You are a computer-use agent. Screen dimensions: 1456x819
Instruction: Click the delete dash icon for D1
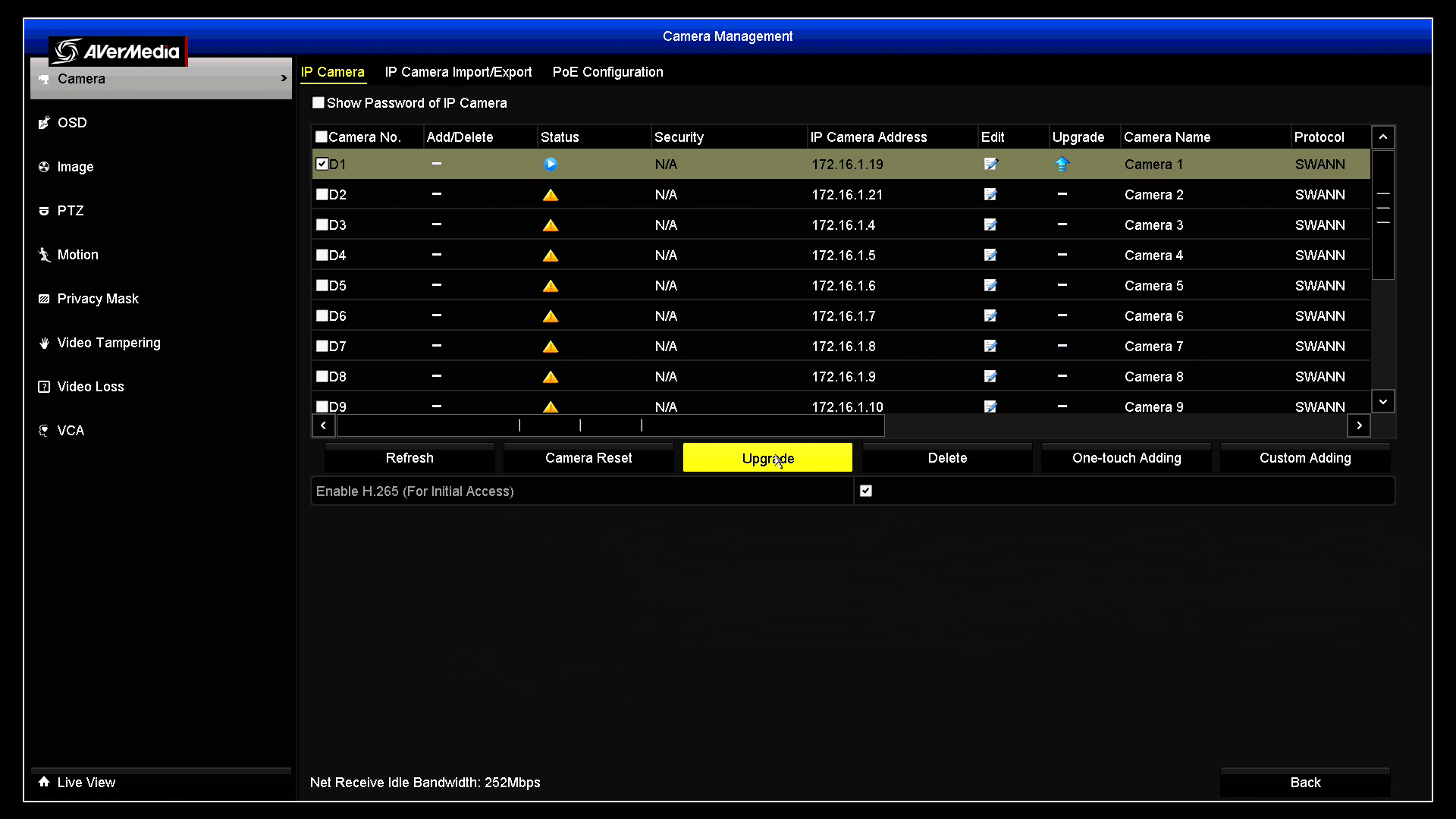pyautogui.click(x=437, y=164)
